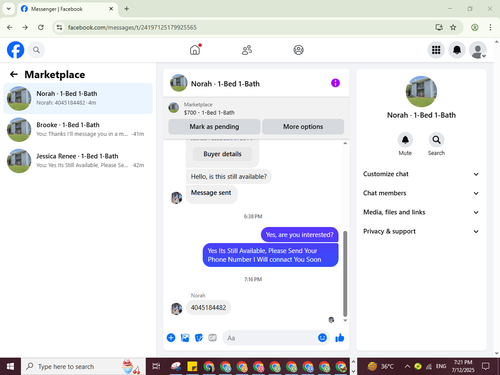Open the Windows Start menu
Image resolution: width=500 pixels, height=375 pixels.
click(10, 366)
